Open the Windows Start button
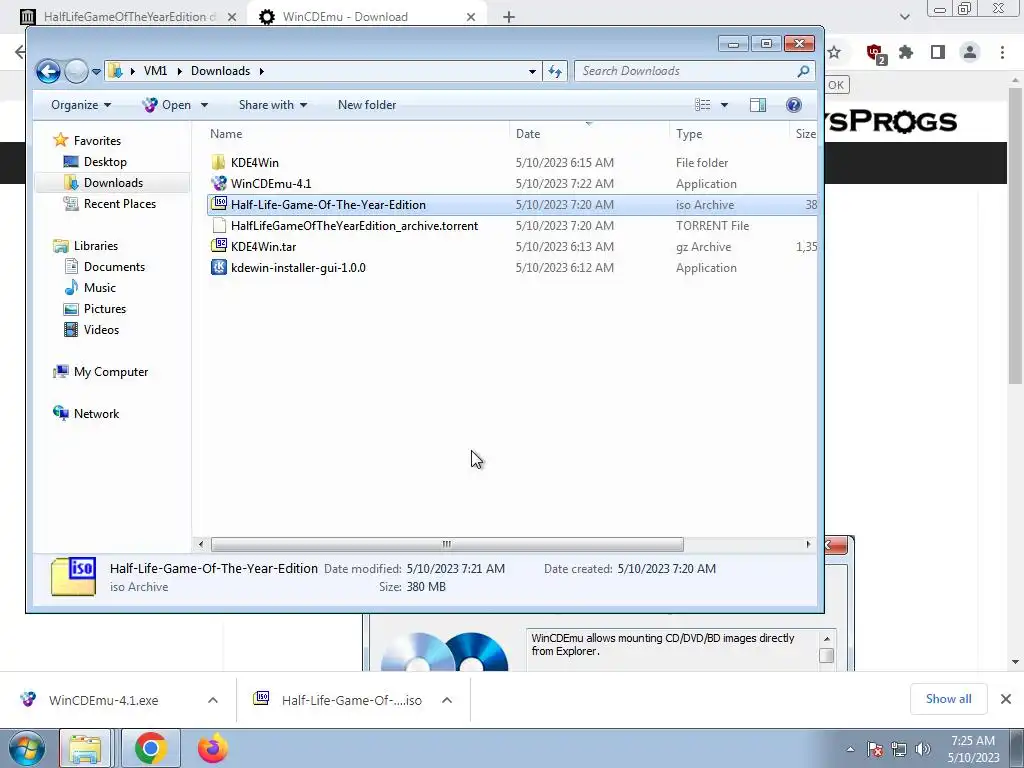This screenshot has height=768, width=1024. [x=26, y=748]
